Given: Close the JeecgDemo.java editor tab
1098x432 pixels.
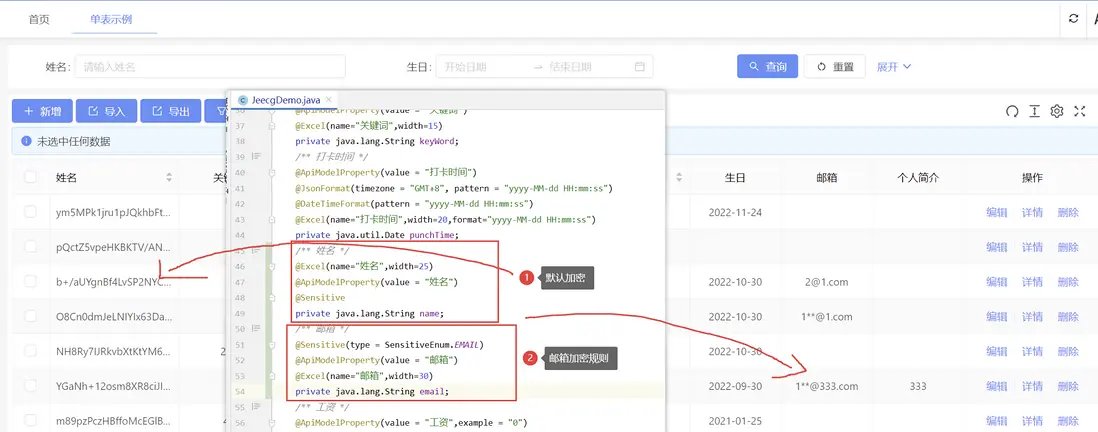Looking at the screenshot, I should pyautogui.click(x=328, y=99).
